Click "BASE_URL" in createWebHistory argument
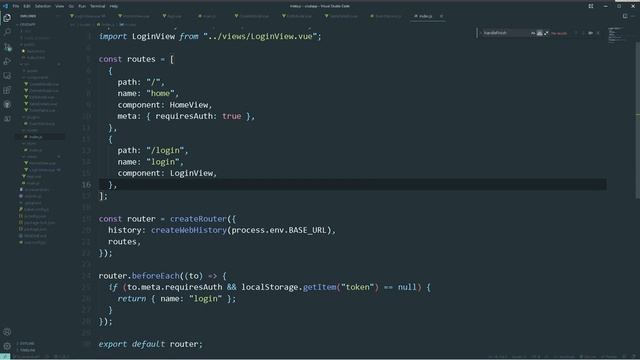 [307, 230]
